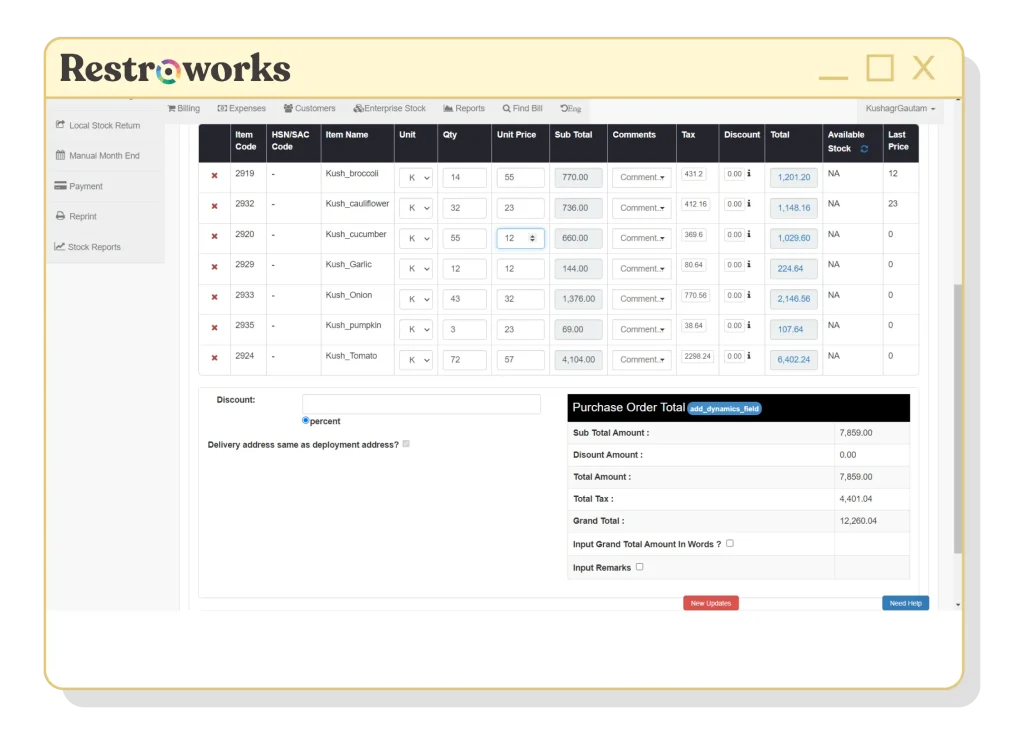Screen dimensions: 1024x756
Task: Open the Unit dropdown for Kush_Tomato
Action: click(x=415, y=359)
